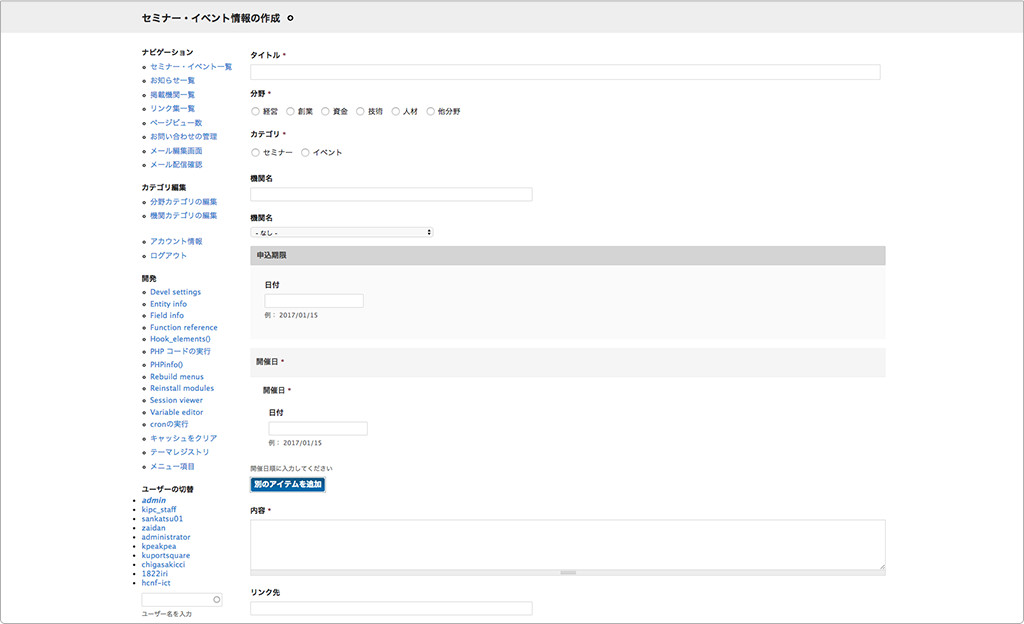This screenshot has height=624, width=1024.
Task: Open the 機関名 dropdown showing なし
Action: [x=342, y=232]
